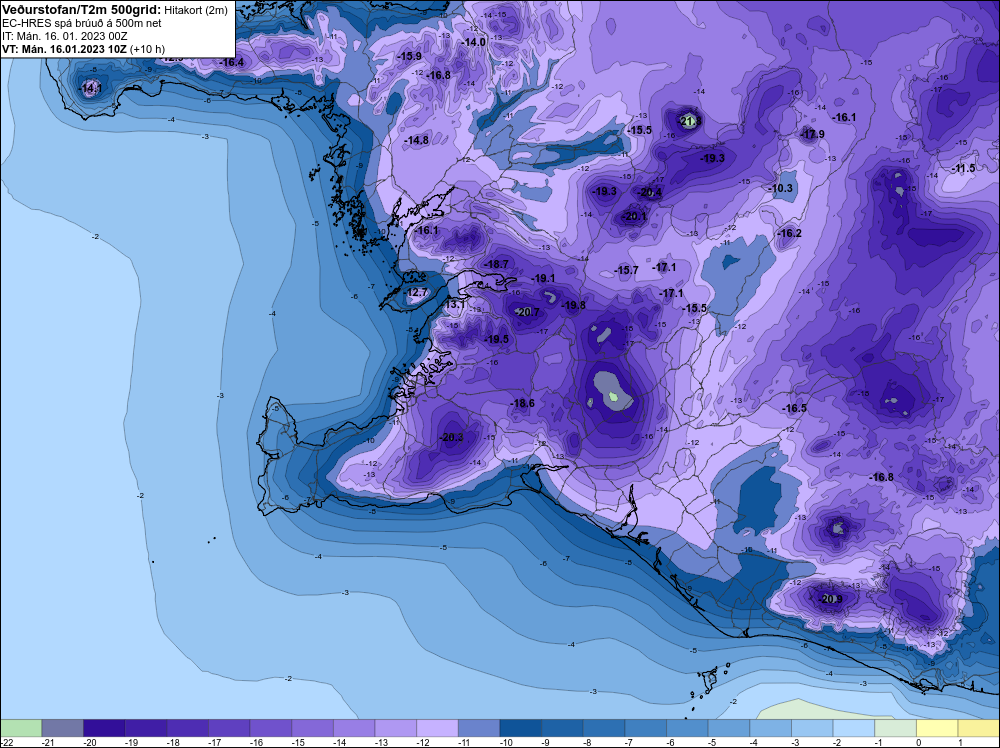The width and height of the screenshot is (1000, 748).
Task: Click the -19.5 temperature value
Action: pos(497,339)
